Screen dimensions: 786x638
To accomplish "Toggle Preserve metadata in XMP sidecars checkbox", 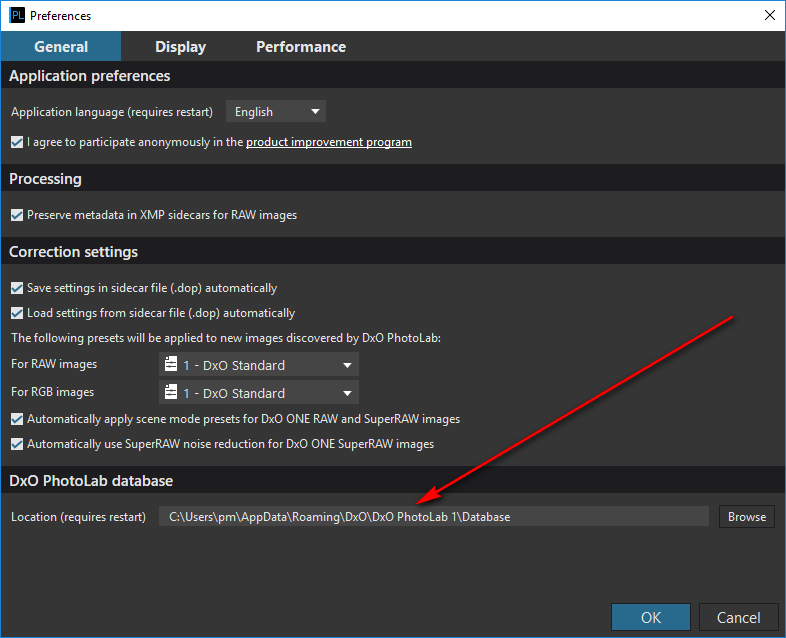I will (x=17, y=215).
